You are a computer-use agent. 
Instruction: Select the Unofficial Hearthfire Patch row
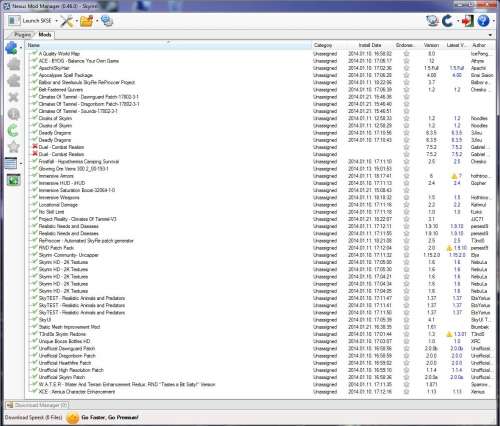tap(260, 363)
